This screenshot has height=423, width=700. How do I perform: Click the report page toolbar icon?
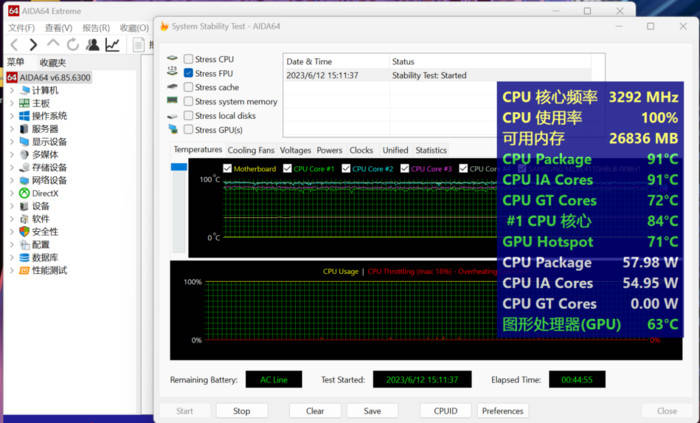click(x=139, y=45)
